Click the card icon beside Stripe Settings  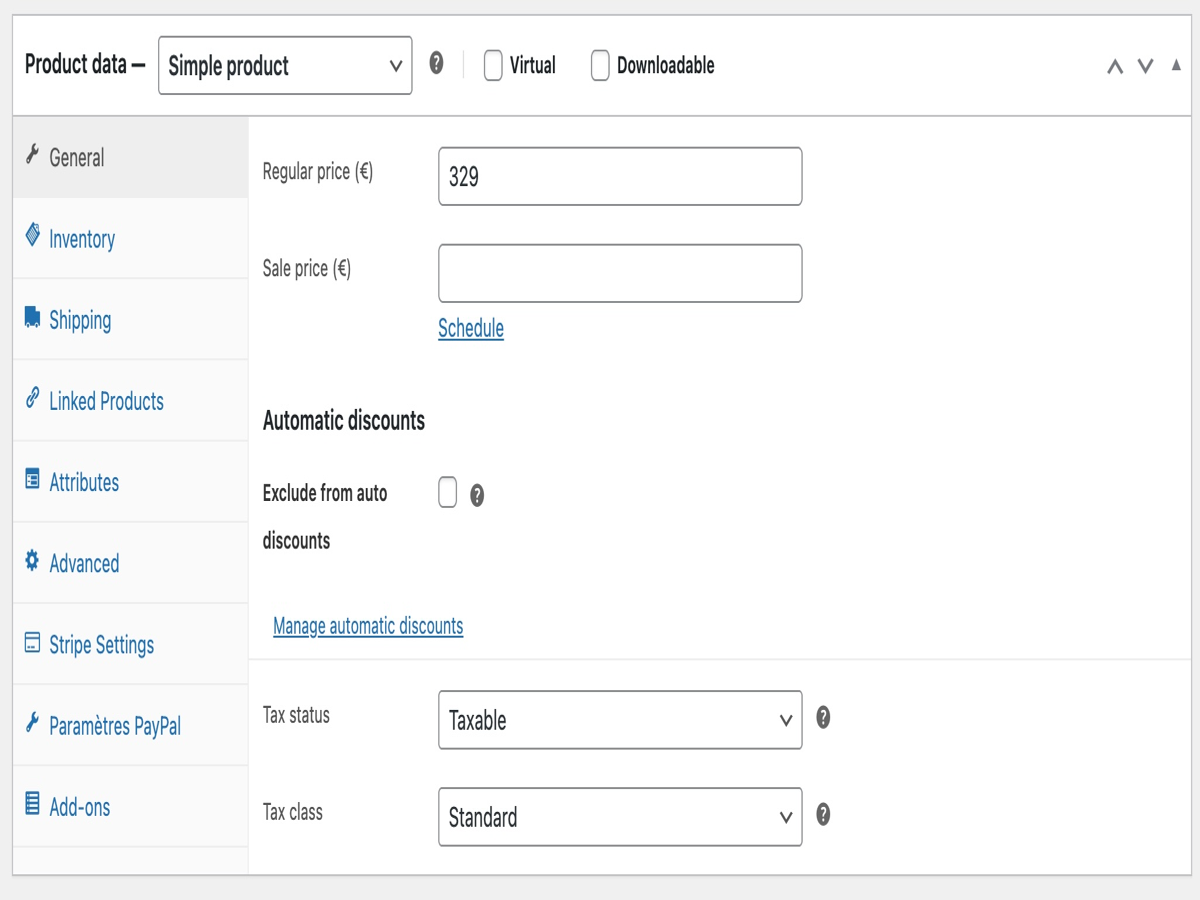34,644
